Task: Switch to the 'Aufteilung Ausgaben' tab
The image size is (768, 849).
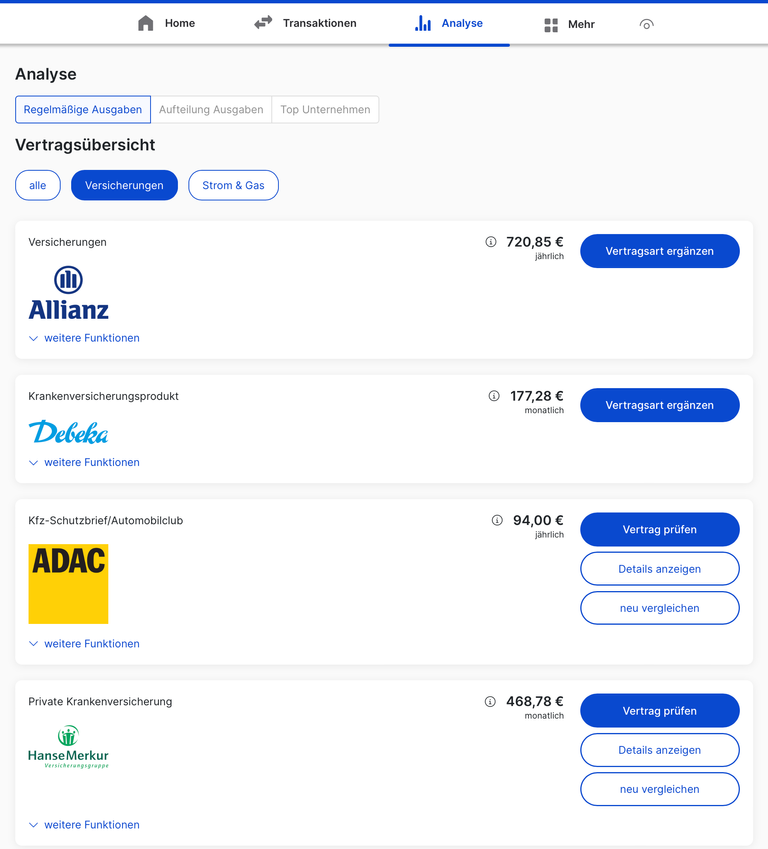Action: click(211, 109)
